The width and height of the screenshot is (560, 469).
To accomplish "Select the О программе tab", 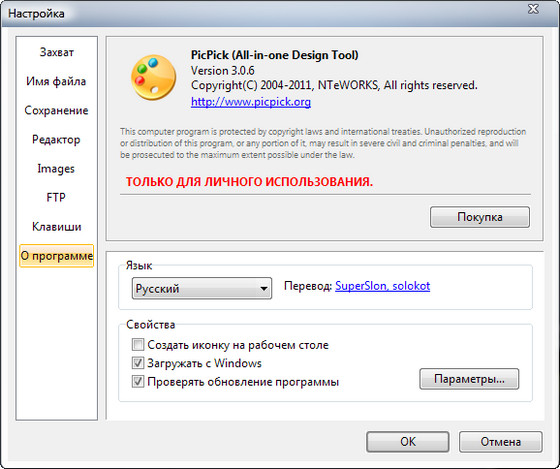I will click(x=56, y=256).
